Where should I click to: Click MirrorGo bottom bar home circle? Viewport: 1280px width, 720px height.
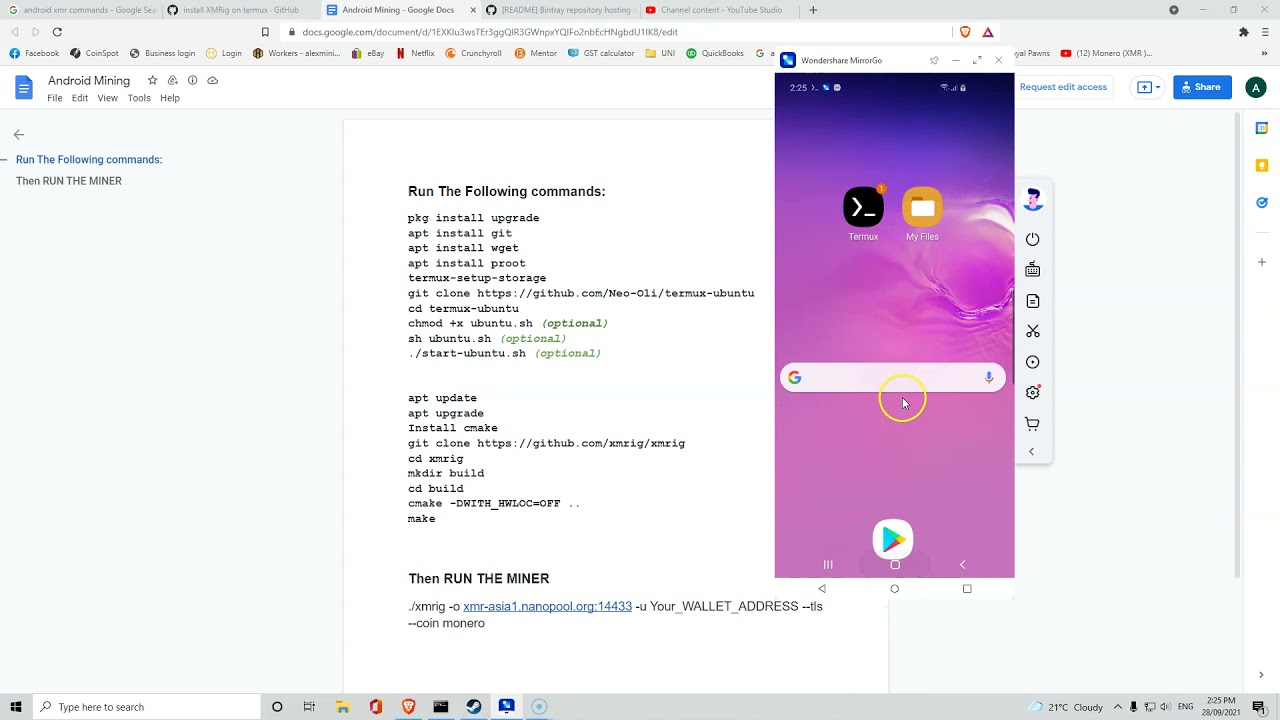[895, 589]
